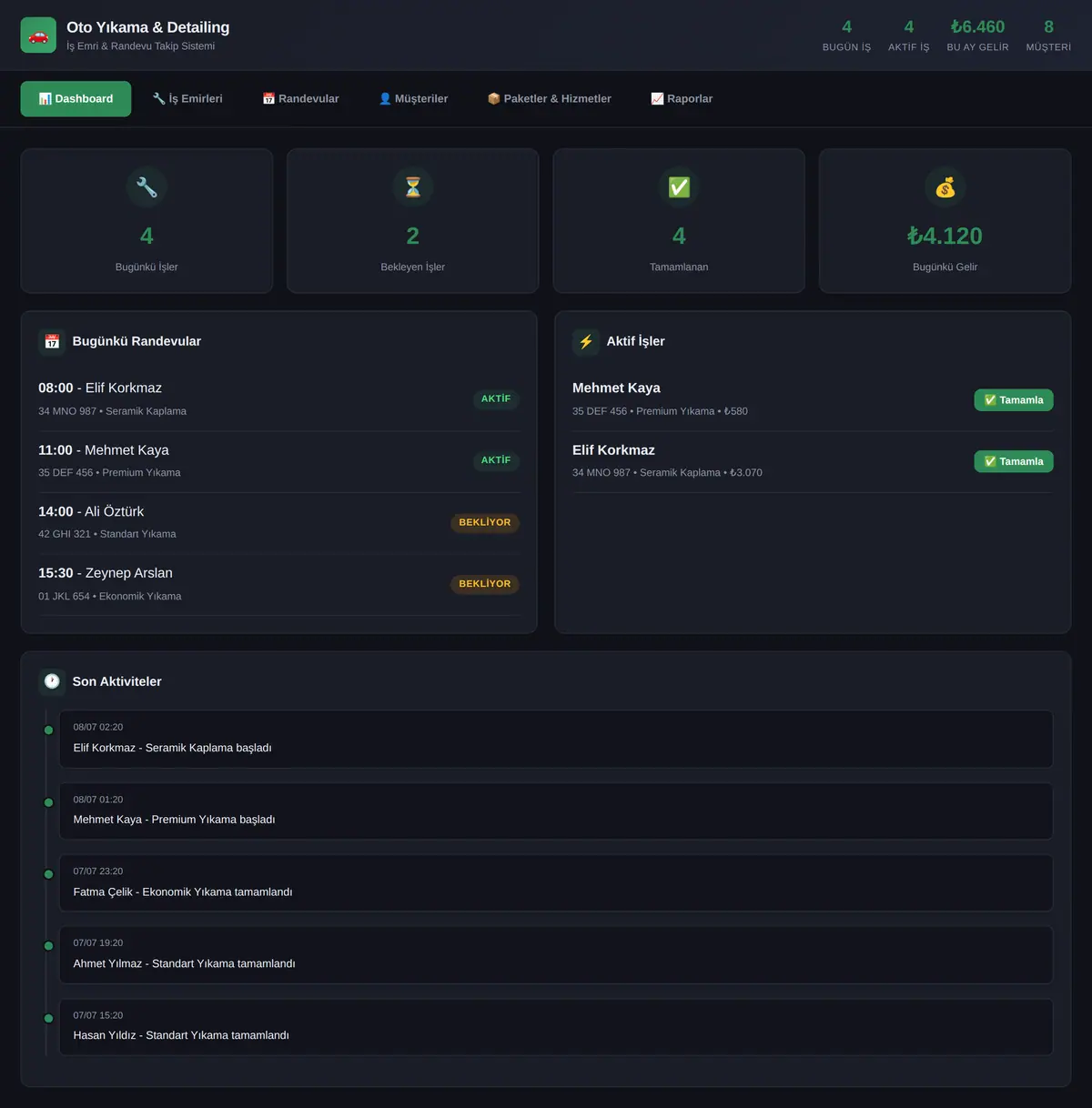Open the Dashboard tab

76,98
